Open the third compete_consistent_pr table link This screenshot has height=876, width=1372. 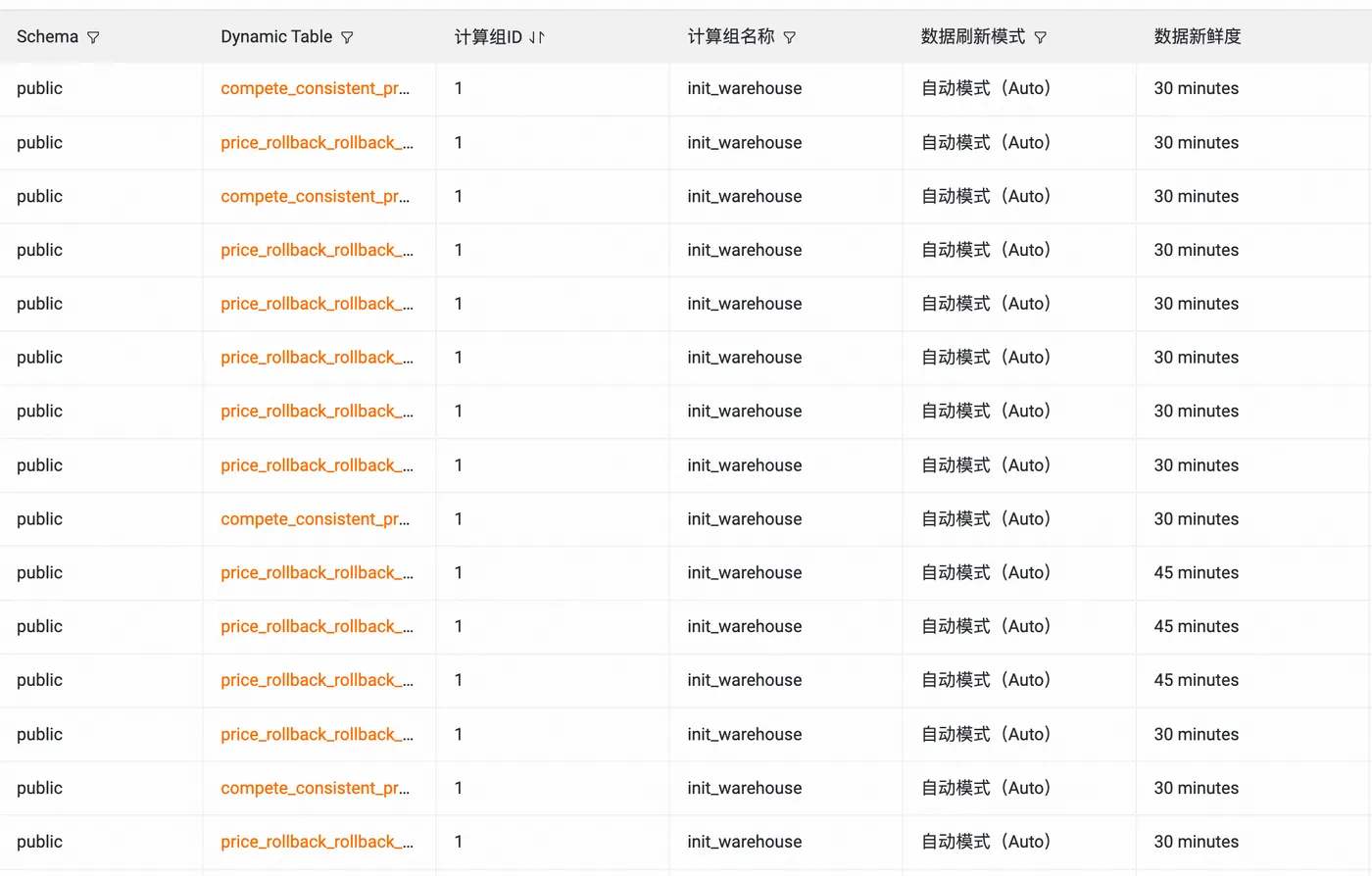click(x=315, y=519)
